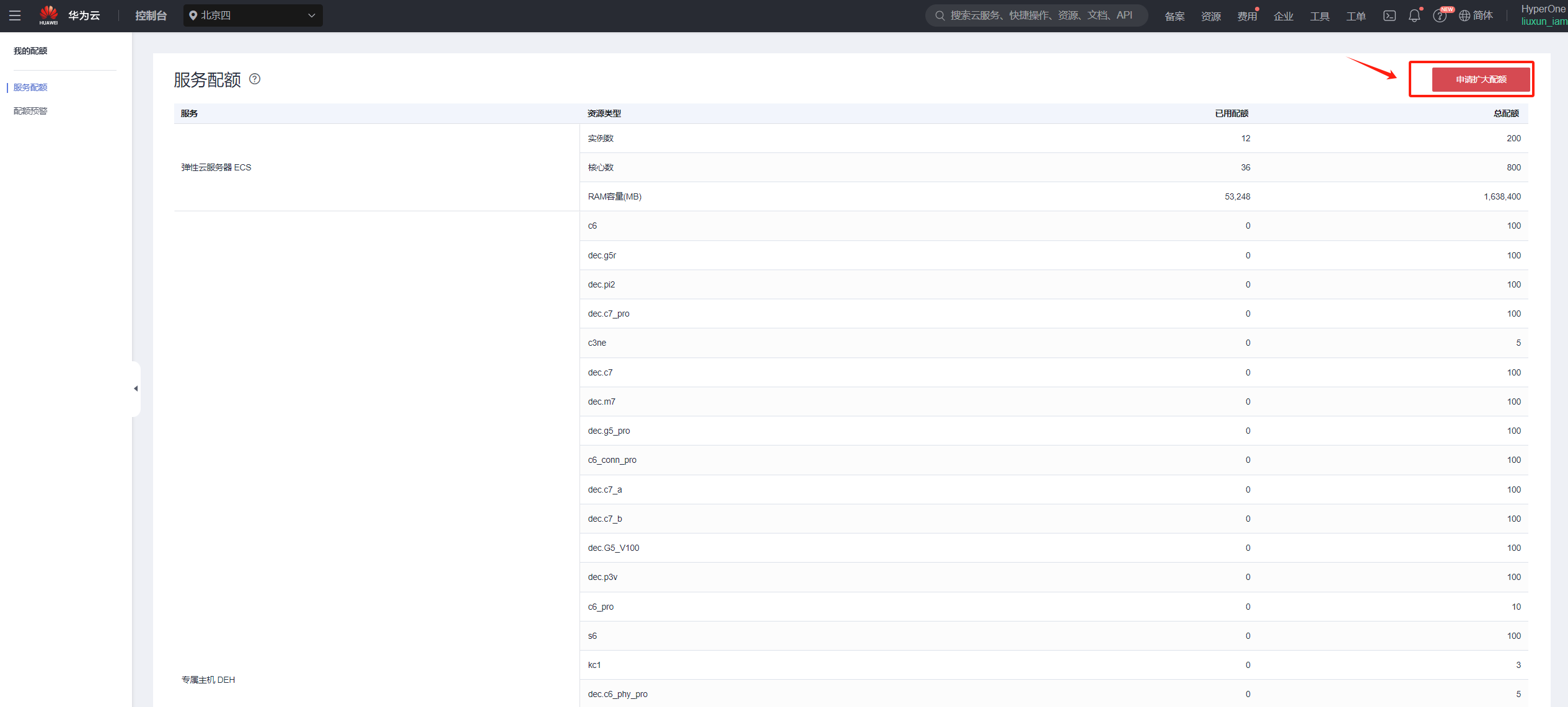Click the 申请扩大配额 button
The width and height of the screenshot is (1568, 707).
1481,79
